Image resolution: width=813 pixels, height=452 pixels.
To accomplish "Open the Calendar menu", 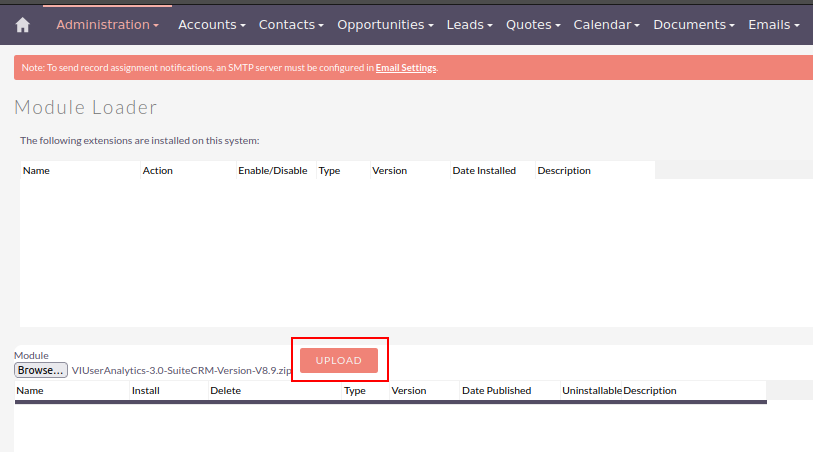I will pyautogui.click(x=607, y=24).
